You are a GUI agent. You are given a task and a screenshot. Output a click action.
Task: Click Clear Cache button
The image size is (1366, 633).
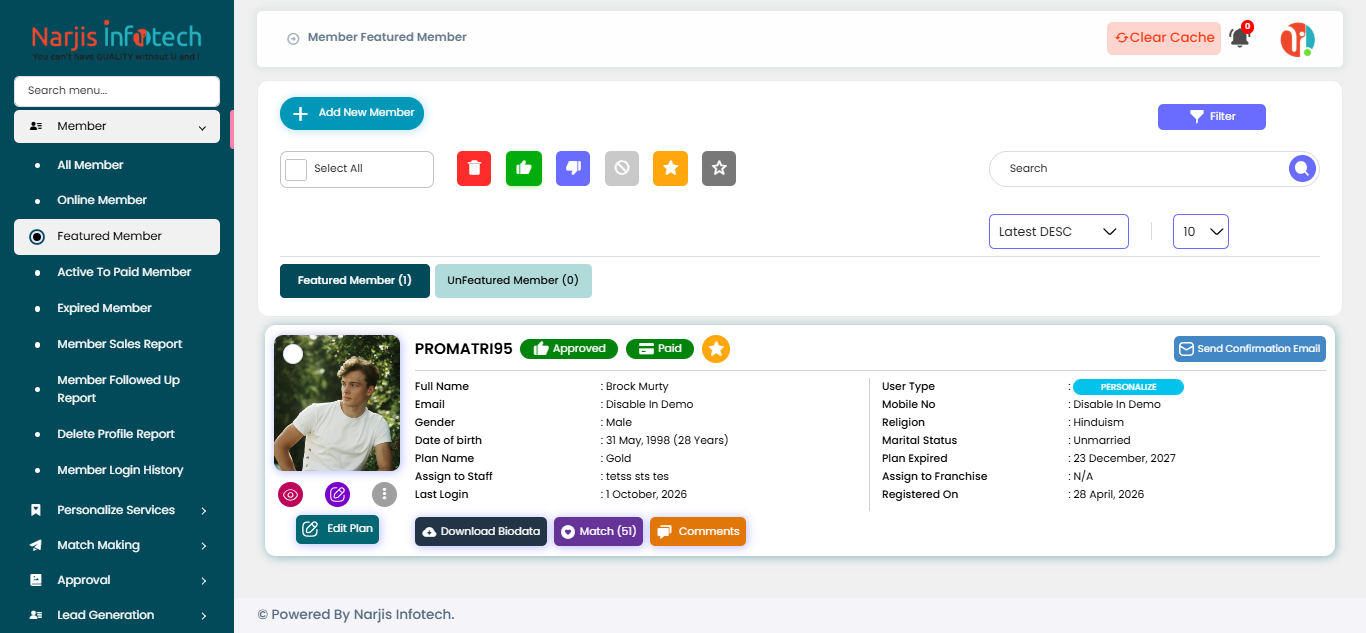tap(1164, 38)
